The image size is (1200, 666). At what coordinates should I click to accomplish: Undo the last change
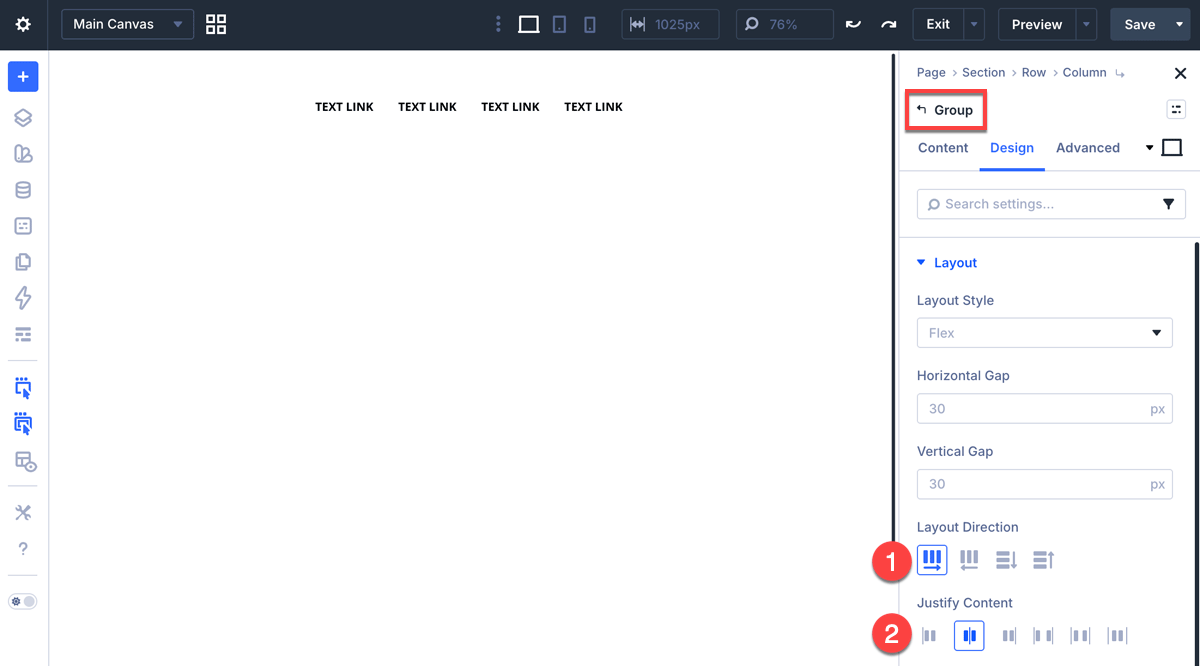click(853, 24)
